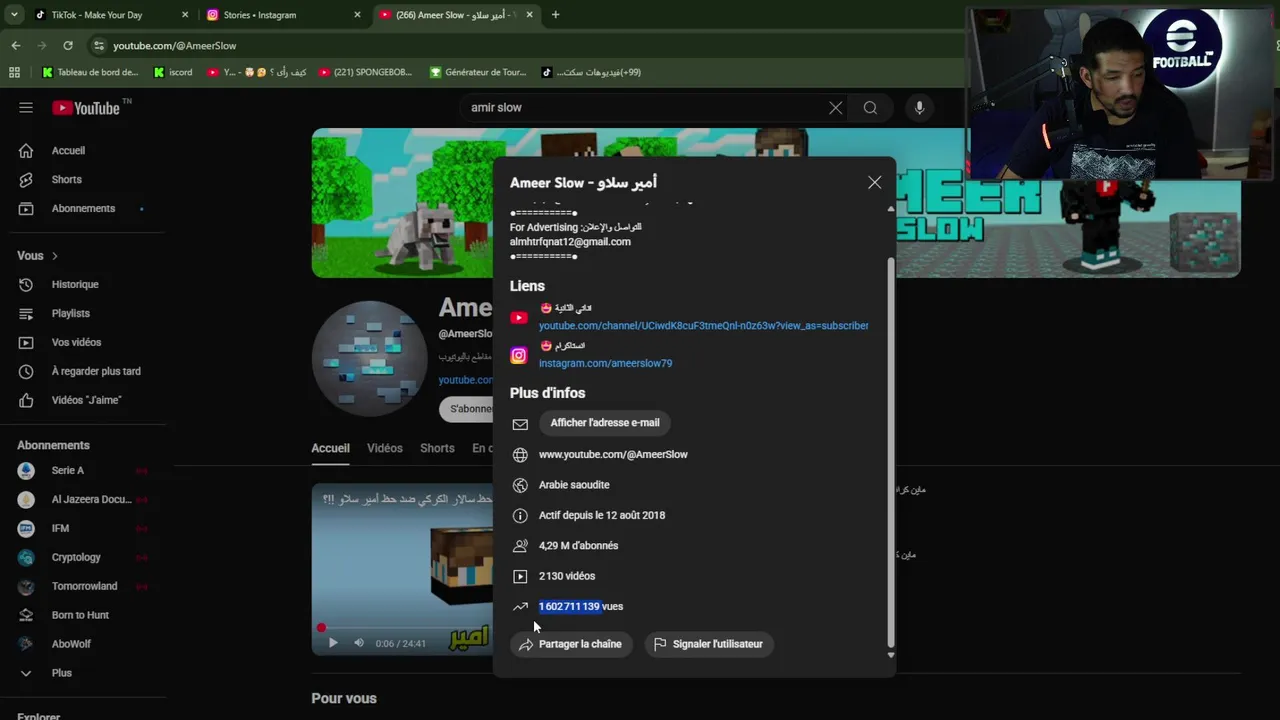Viewport: 1280px width, 720px height.
Task: Click Actif depuis le 12 août 2018
Action: (602, 515)
